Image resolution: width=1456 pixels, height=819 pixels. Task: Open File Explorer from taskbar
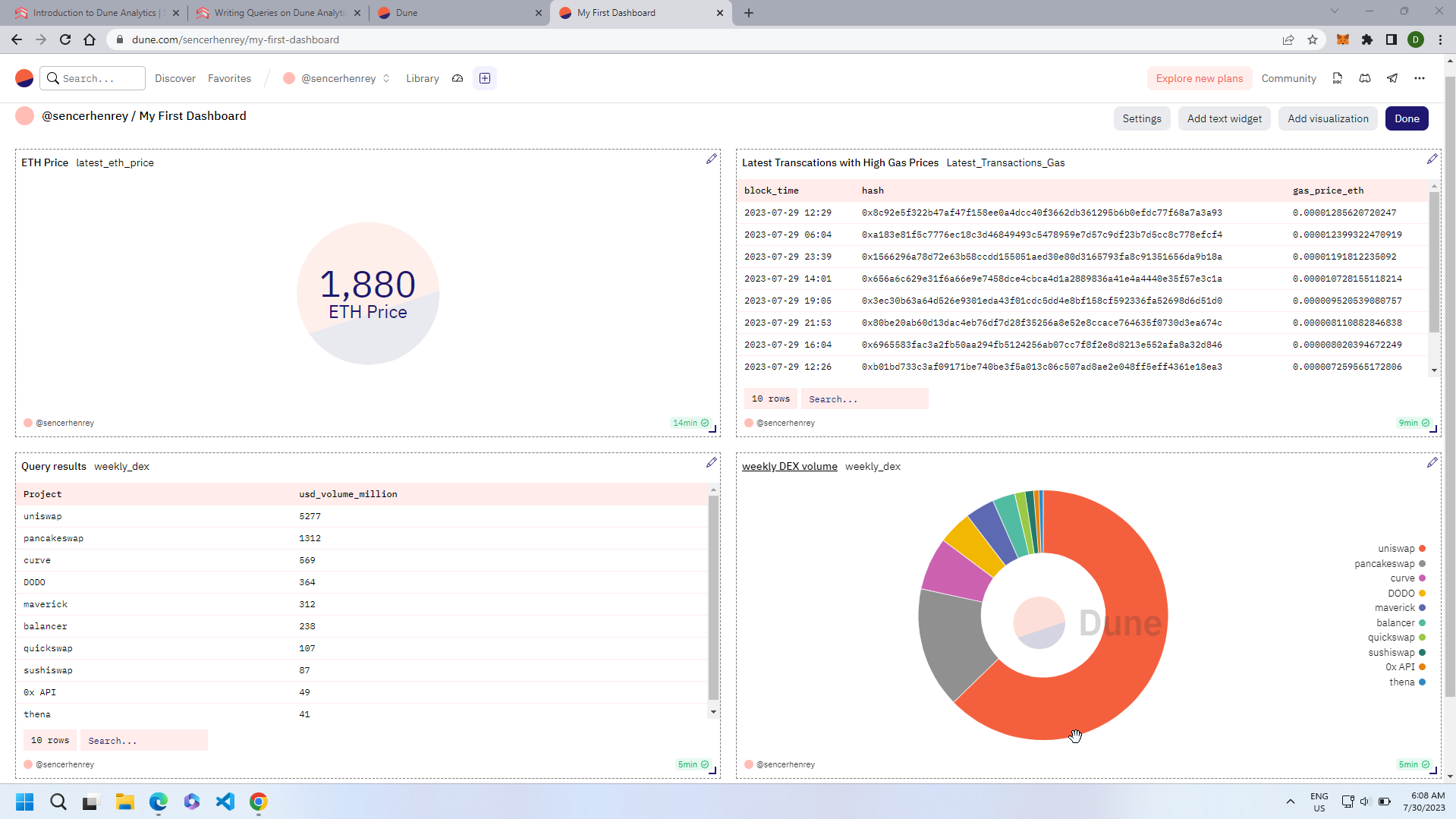pyautogui.click(x=125, y=802)
